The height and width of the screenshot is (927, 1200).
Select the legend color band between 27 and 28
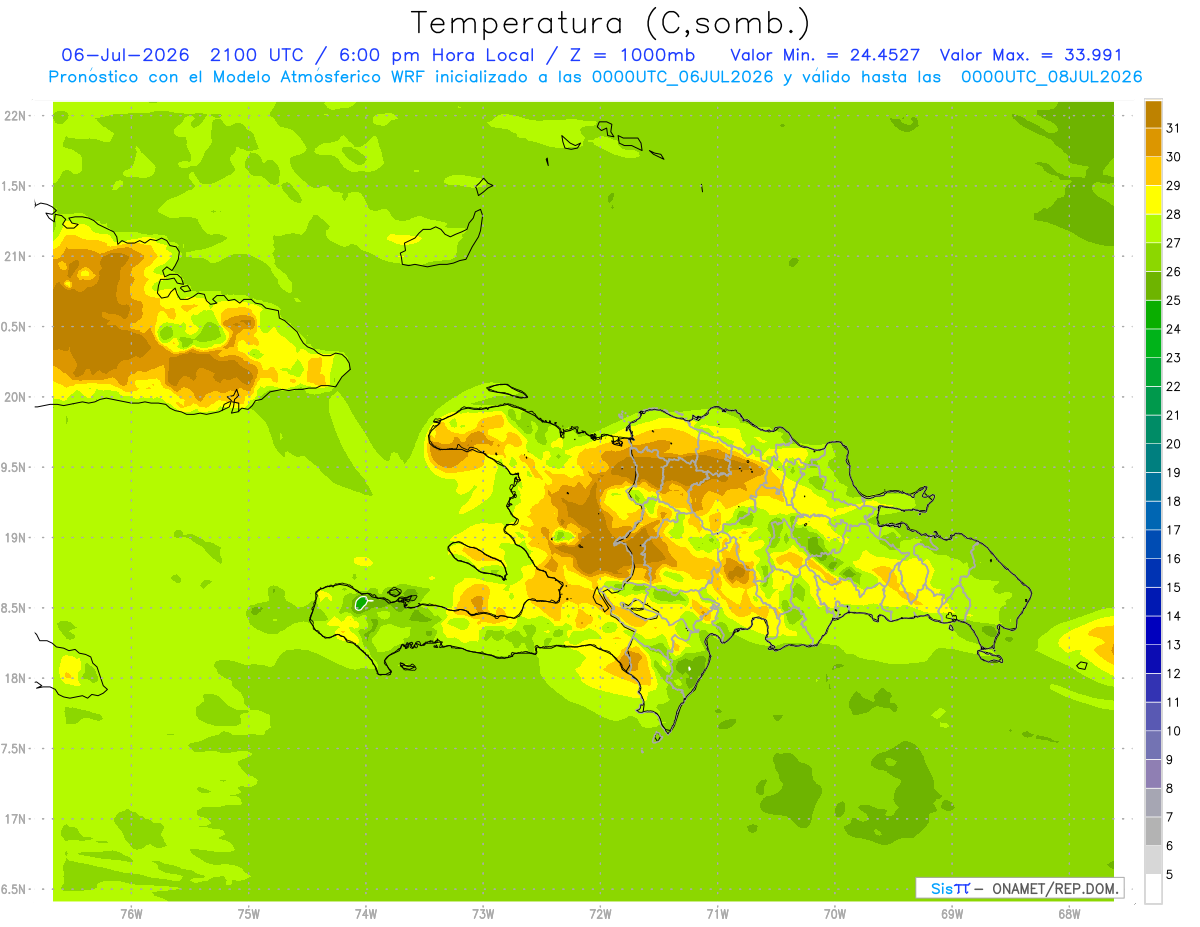pyautogui.click(x=1153, y=228)
